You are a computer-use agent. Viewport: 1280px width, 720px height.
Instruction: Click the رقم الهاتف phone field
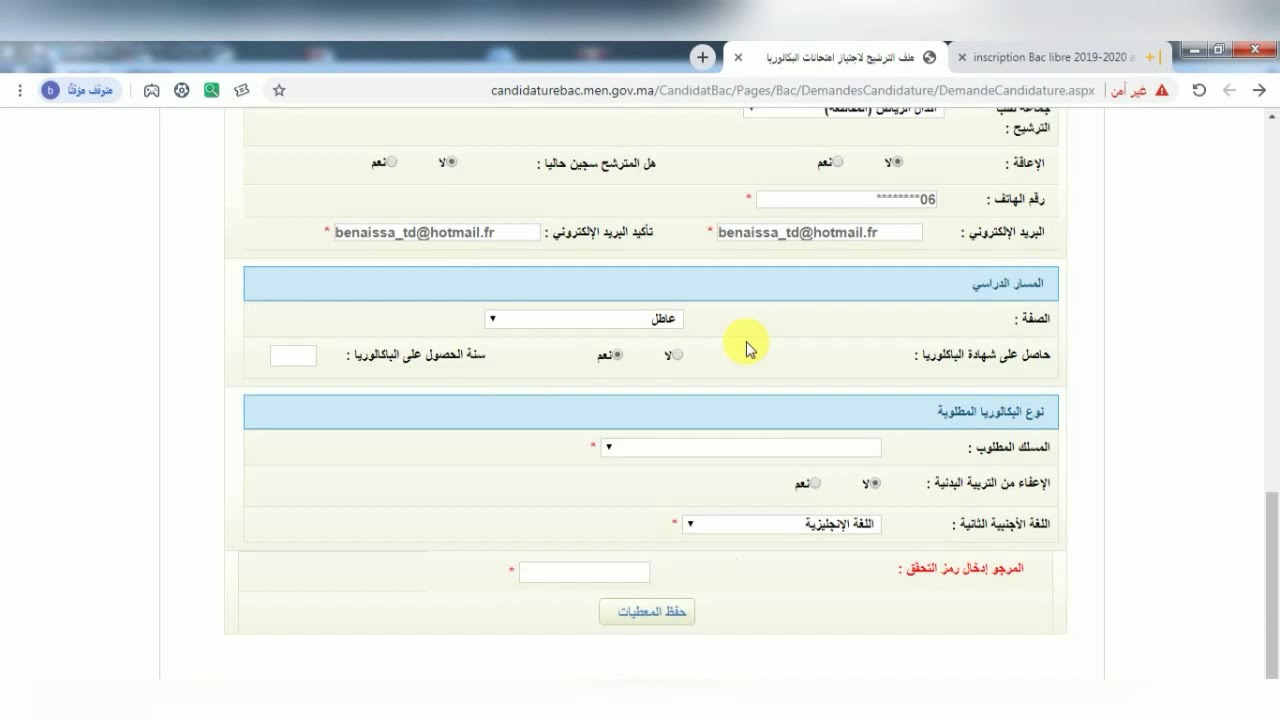point(847,199)
